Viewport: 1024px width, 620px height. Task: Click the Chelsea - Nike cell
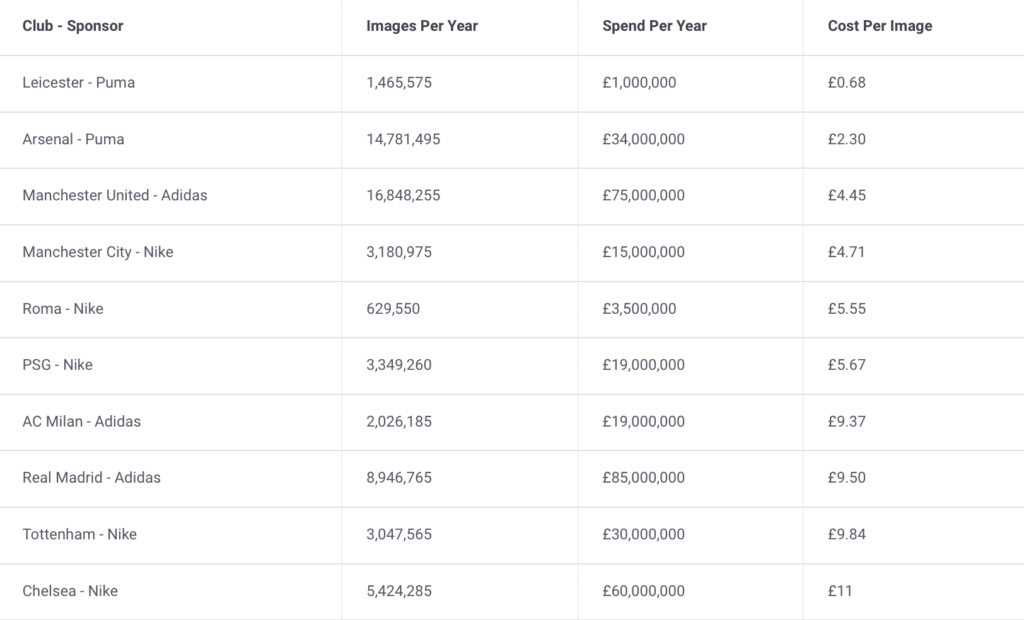[x=70, y=591]
